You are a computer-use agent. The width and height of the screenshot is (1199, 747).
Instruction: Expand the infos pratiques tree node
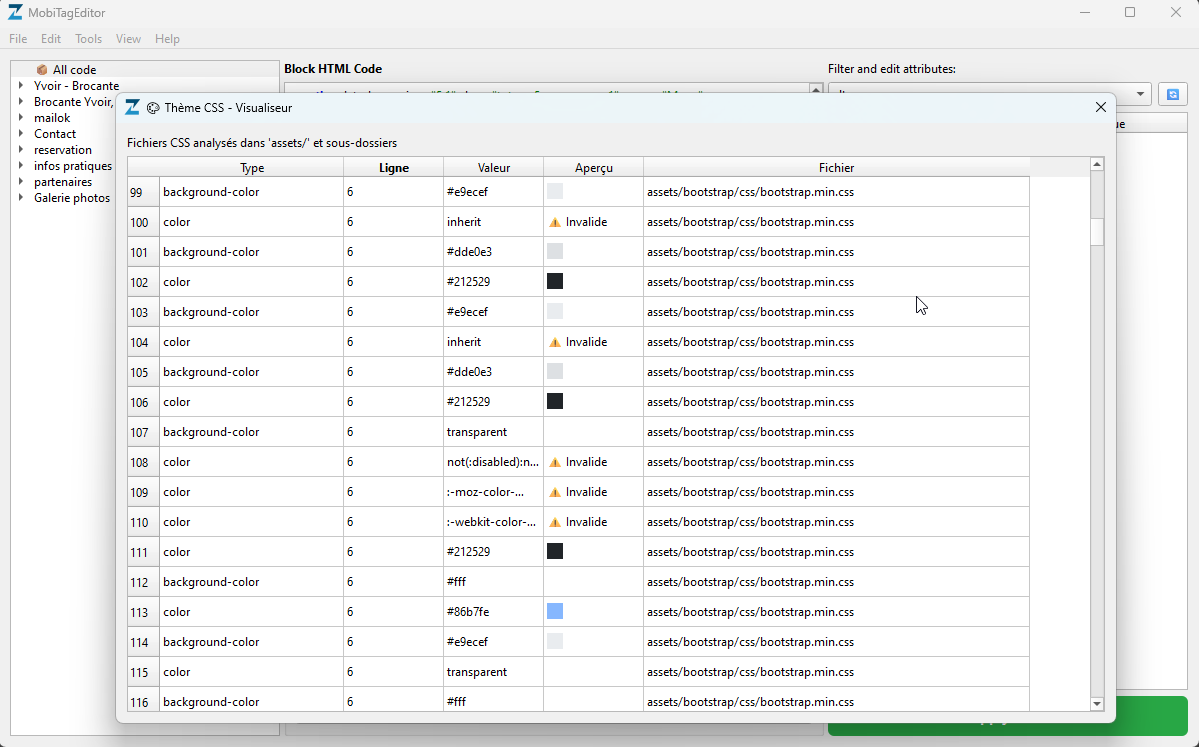[21, 166]
